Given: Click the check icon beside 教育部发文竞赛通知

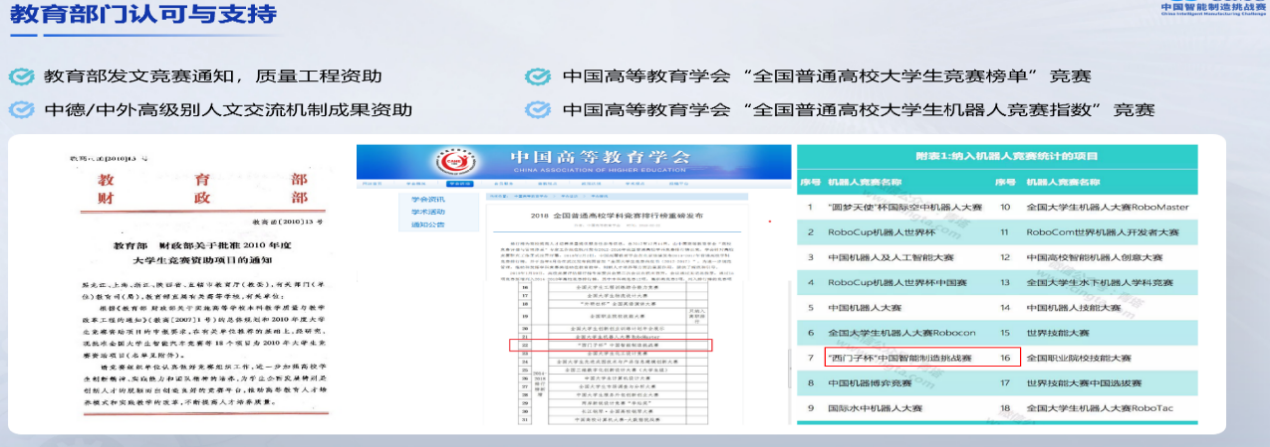Looking at the screenshot, I should [20, 76].
